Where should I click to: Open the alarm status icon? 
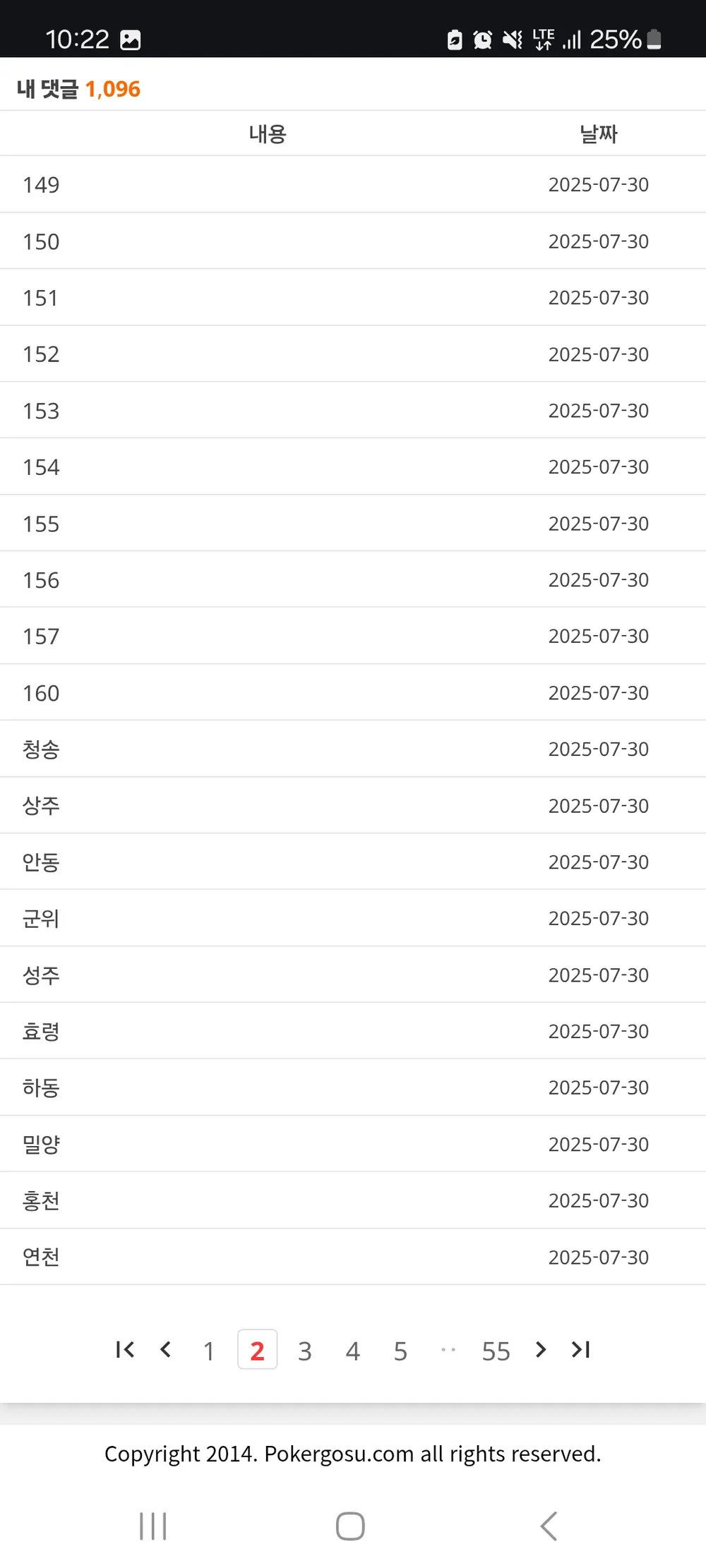point(483,40)
